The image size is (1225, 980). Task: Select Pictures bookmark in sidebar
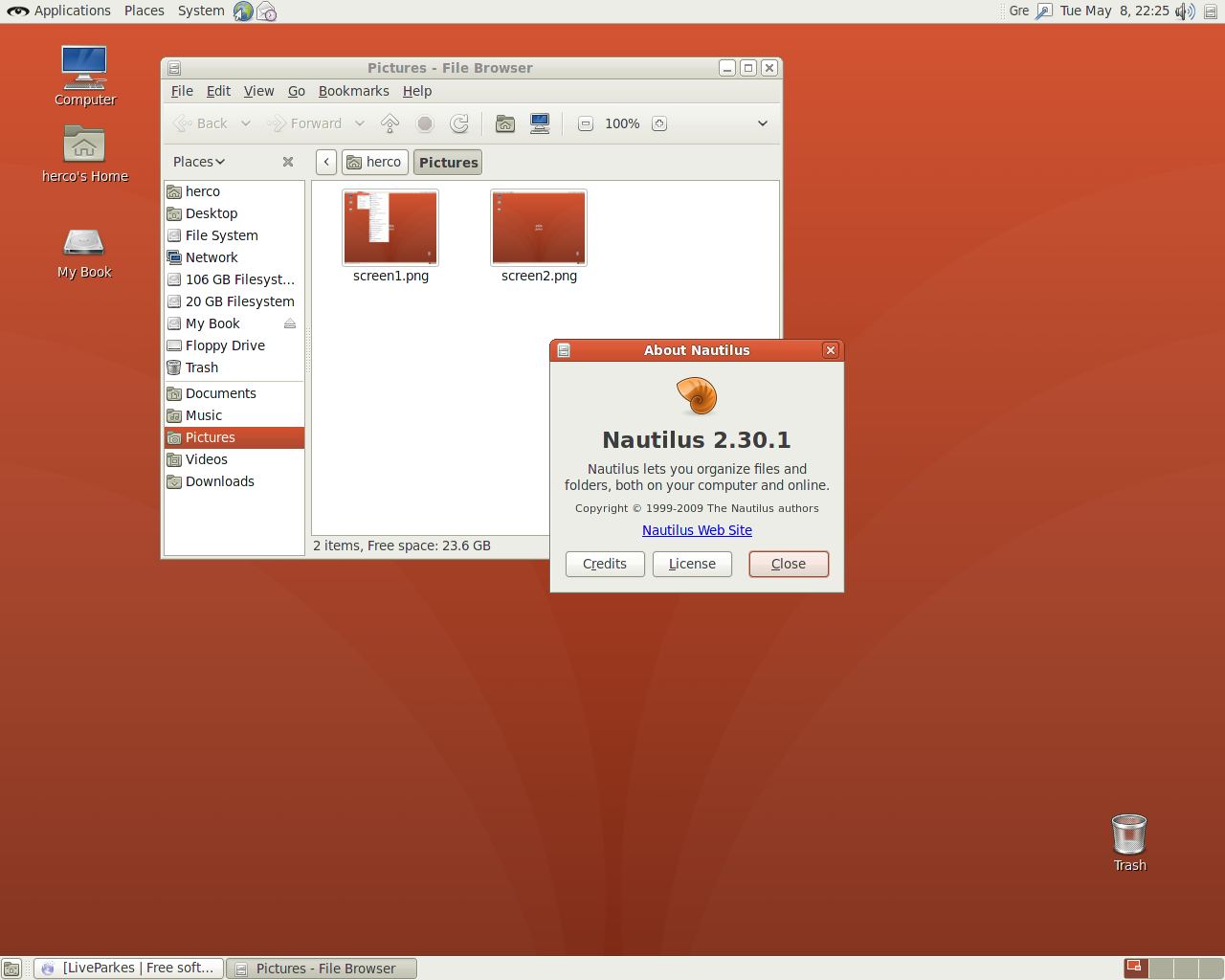(234, 437)
